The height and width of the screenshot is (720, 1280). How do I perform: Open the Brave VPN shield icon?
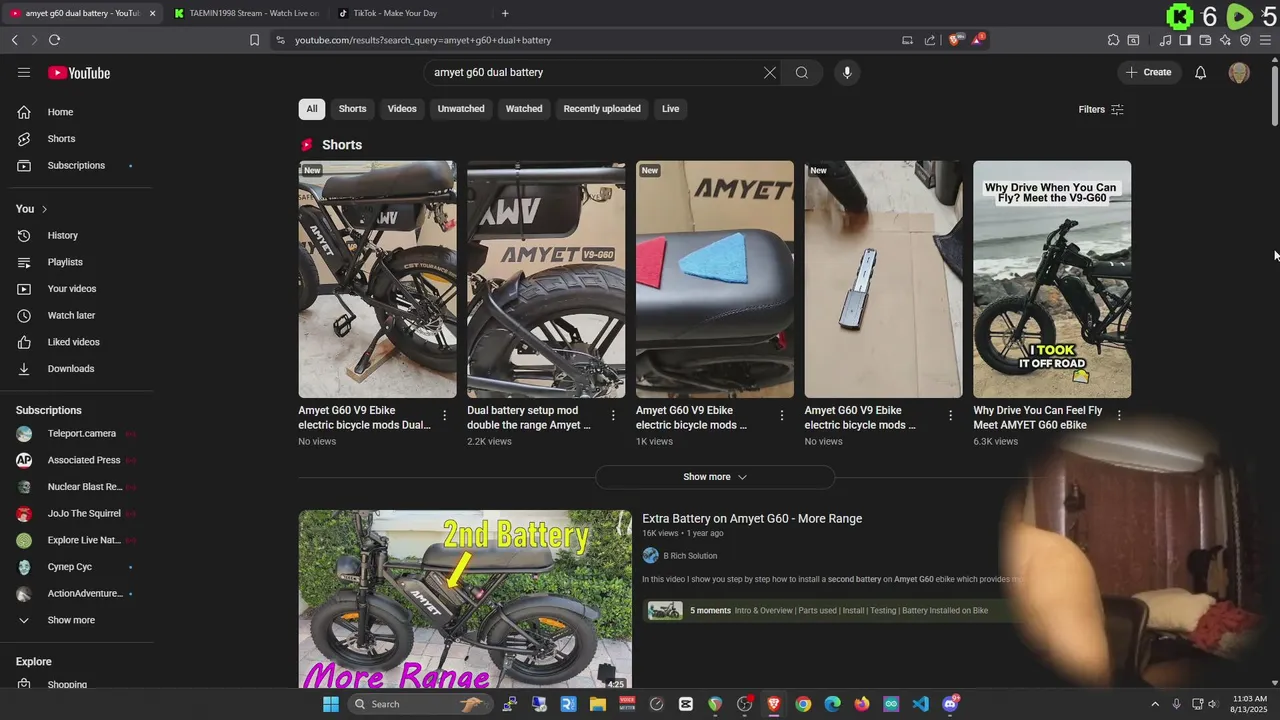(1245, 40)
